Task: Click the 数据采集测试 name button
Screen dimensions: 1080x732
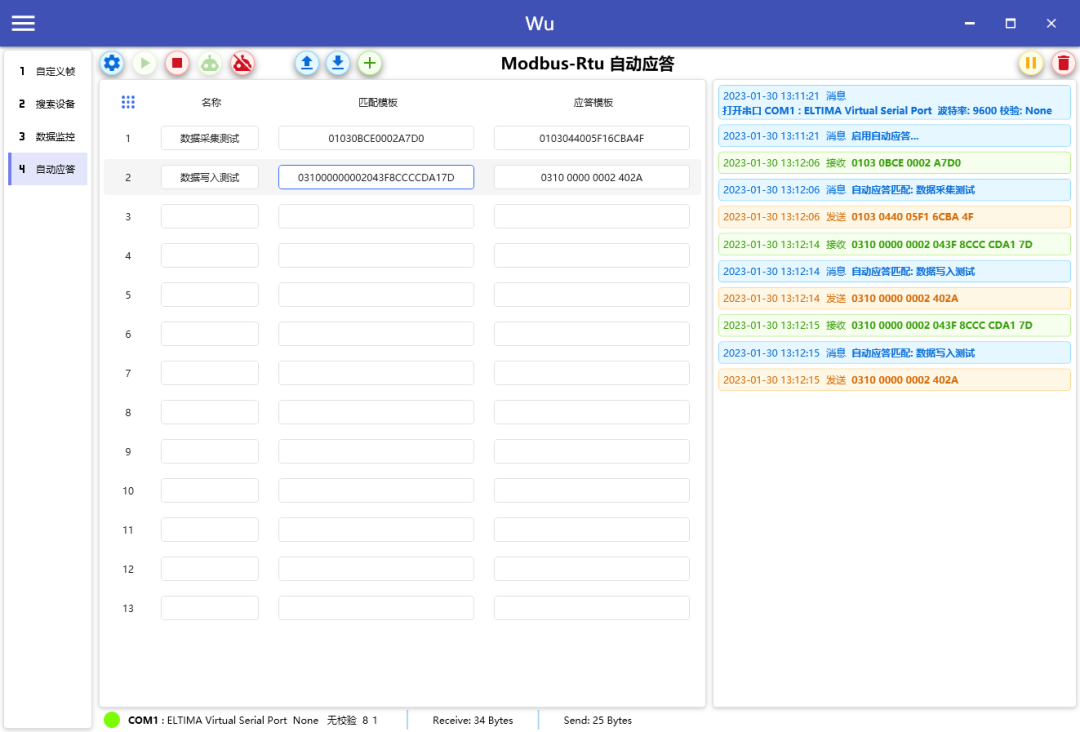Action: tap(209, 137)
